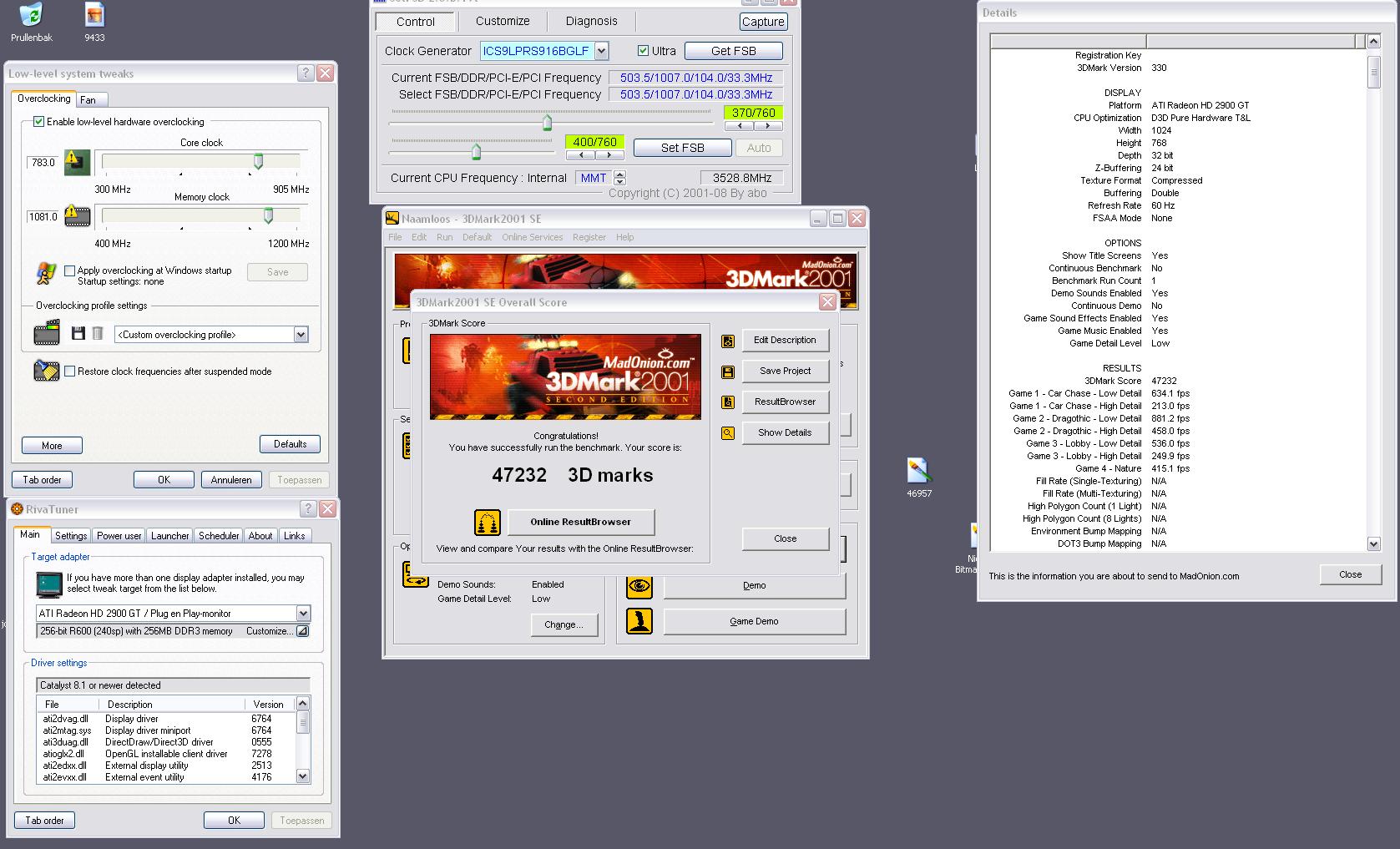Open the Clock Generator dropdown
Screen dimensions: 1400x849
(601, 51)
